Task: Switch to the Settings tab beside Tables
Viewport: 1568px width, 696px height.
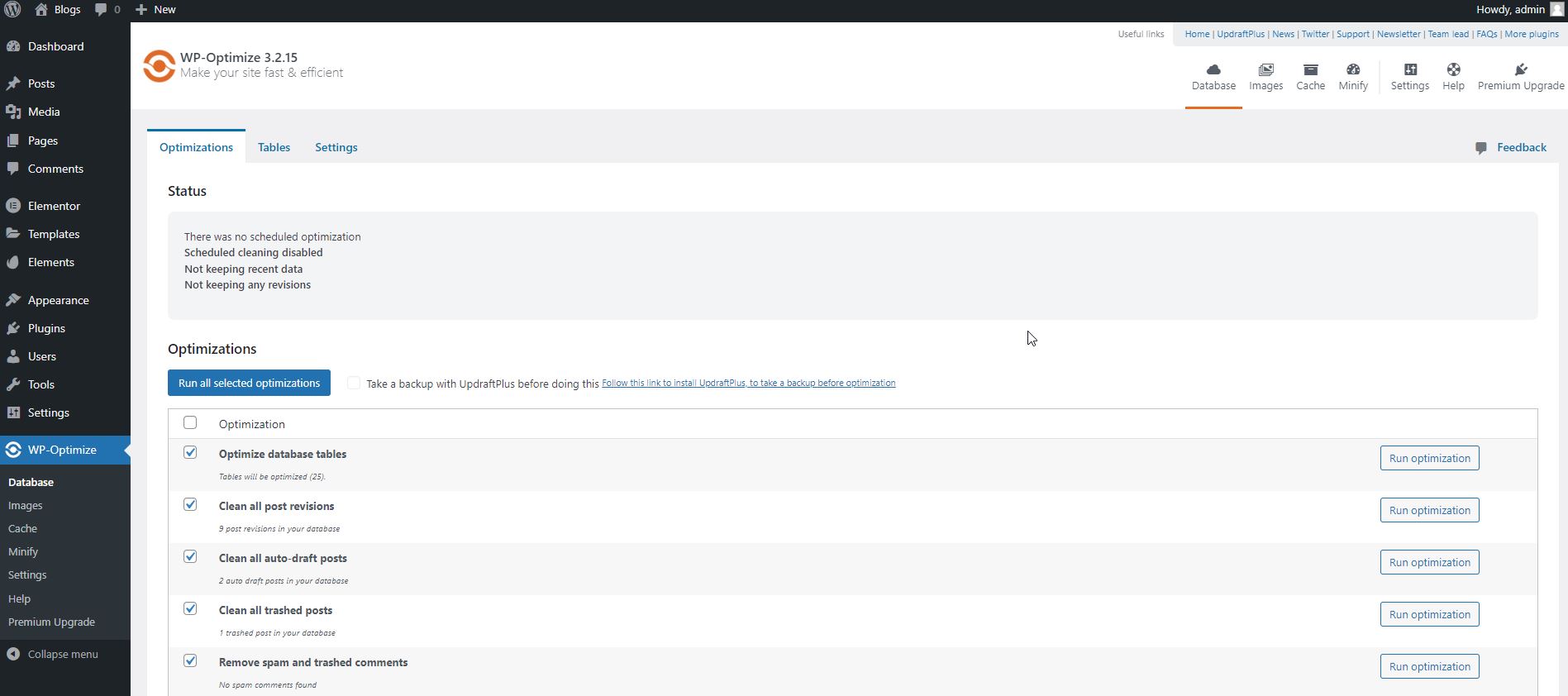Action: click(x=336, y=147)
